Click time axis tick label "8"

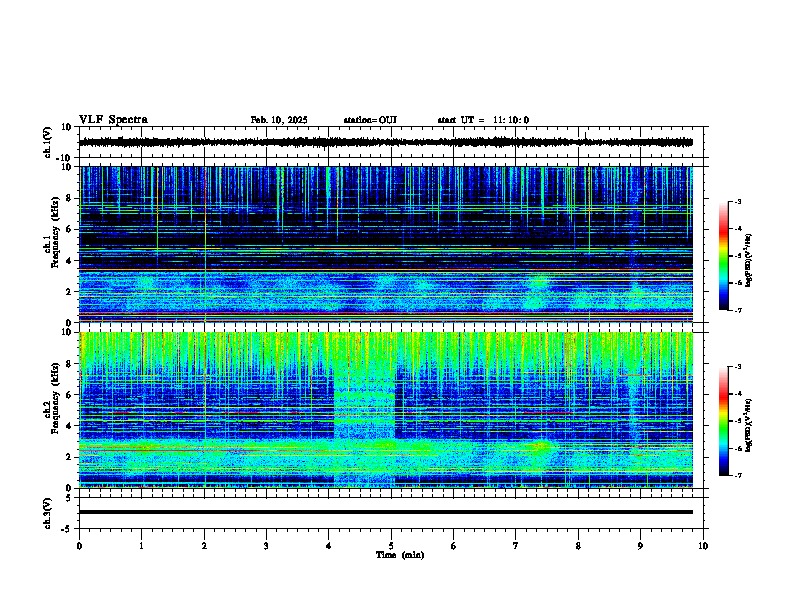click(x=578, y=546)
